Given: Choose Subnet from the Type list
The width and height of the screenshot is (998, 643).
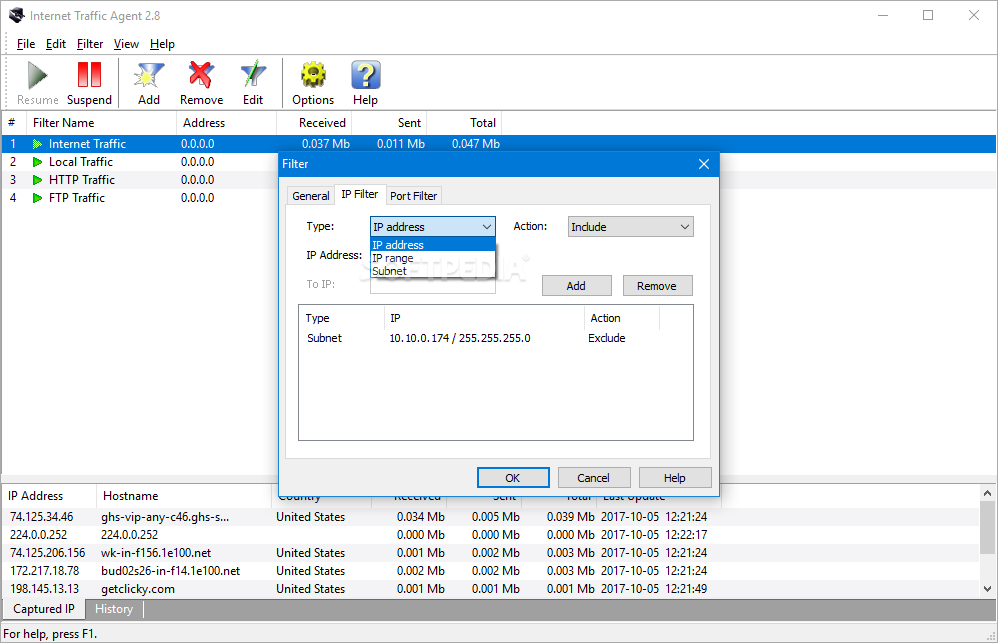Looking at the screenshot, I should [433, 271].
